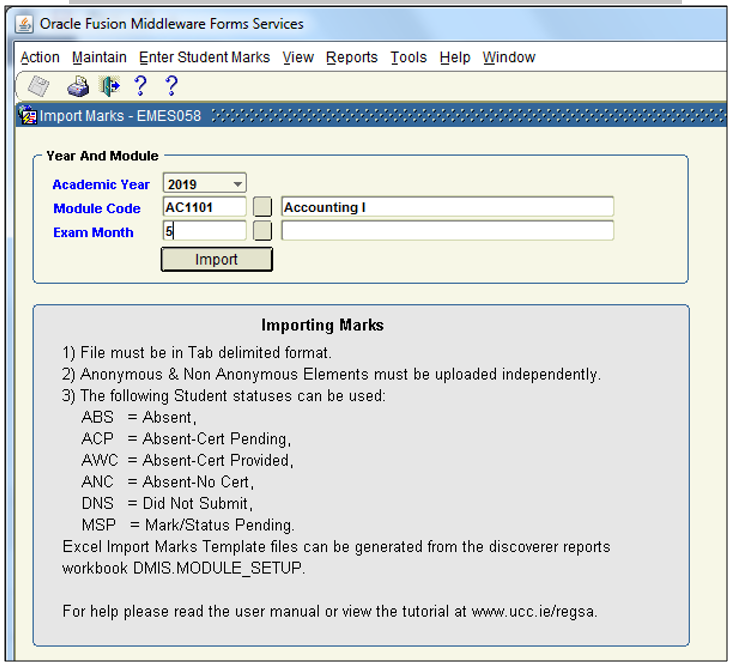Open the Academic Year dropdown
732x665 pixels.
tap(237, 184)
